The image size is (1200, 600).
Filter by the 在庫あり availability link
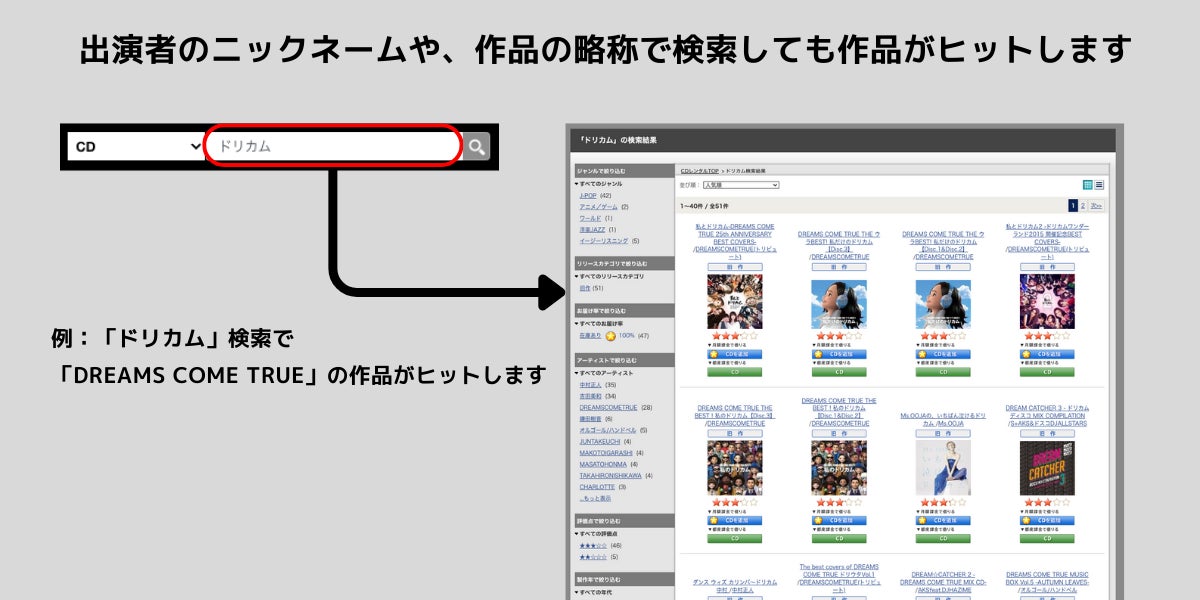click(590, 336)
